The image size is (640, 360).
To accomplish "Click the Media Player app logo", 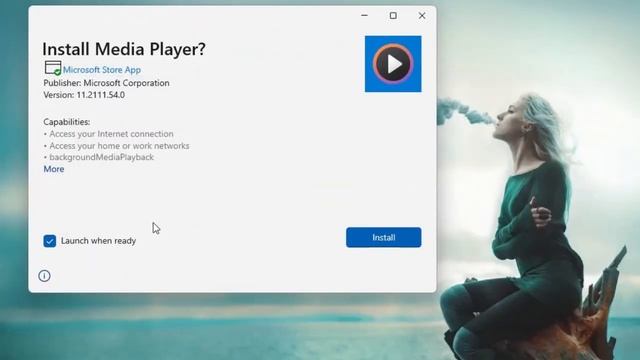I will (393, 64).
